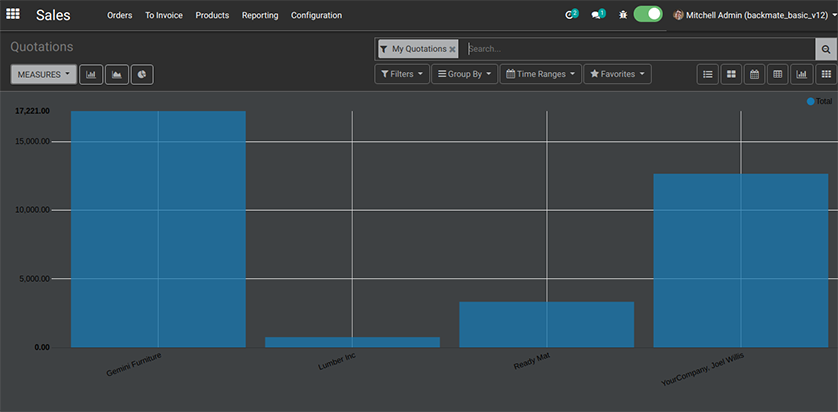
Task: Open the Mitchell Admin user menu
Action: point(755,15)
